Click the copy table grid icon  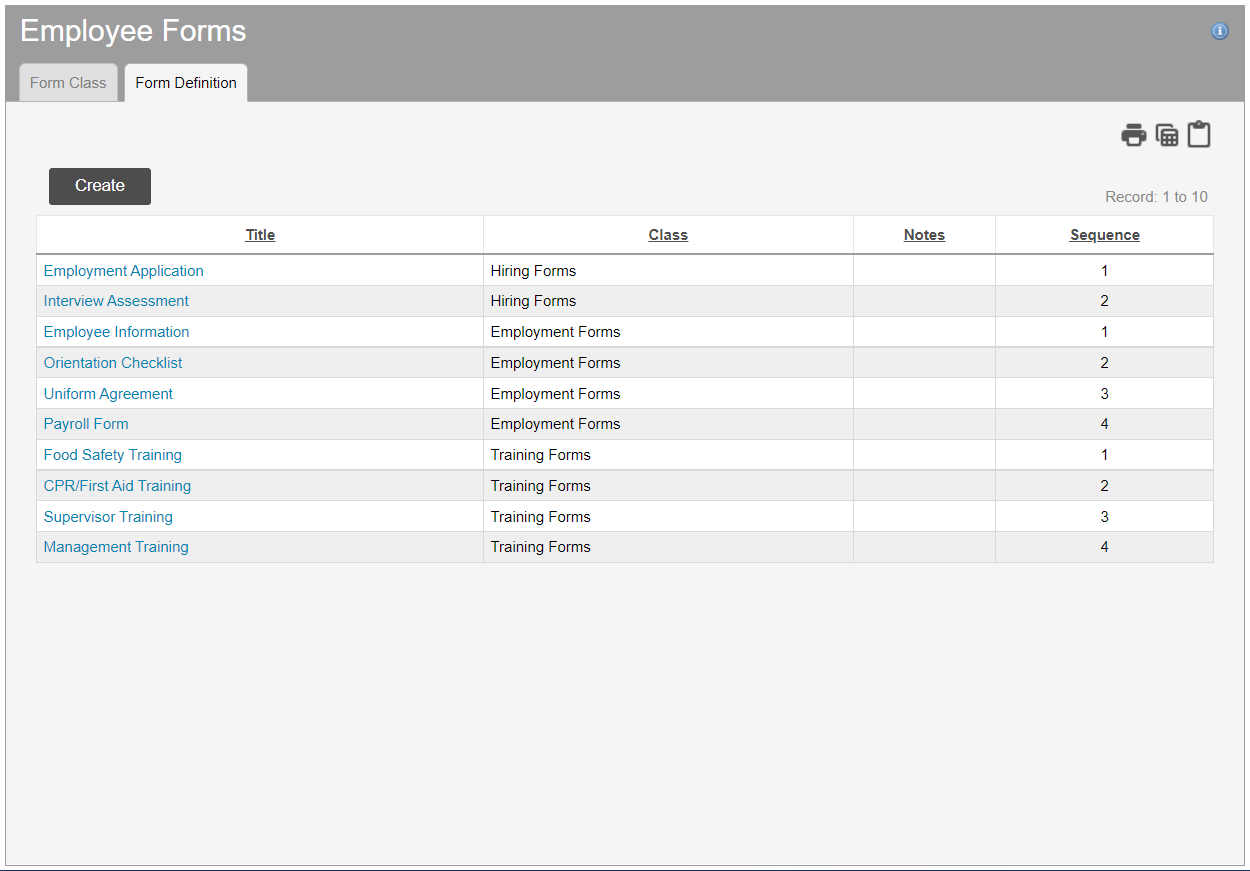[x=1166, y=135]
